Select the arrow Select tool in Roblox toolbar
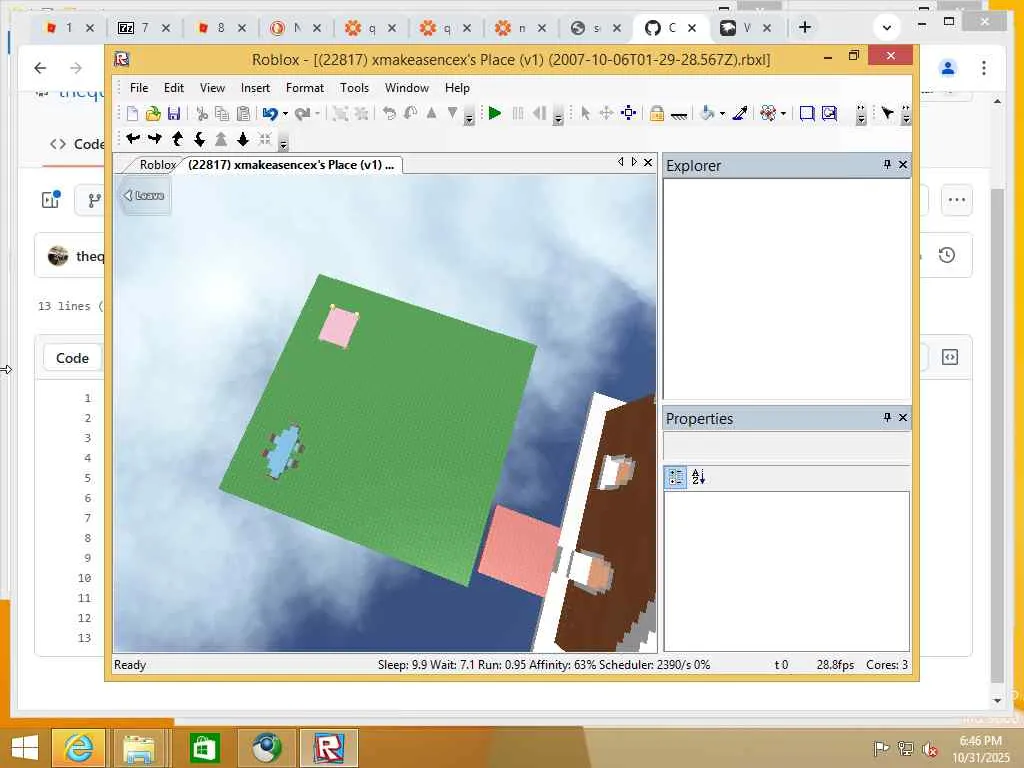Image resolution: width=1024 pixels, height=768 pixels. (585, 114)
